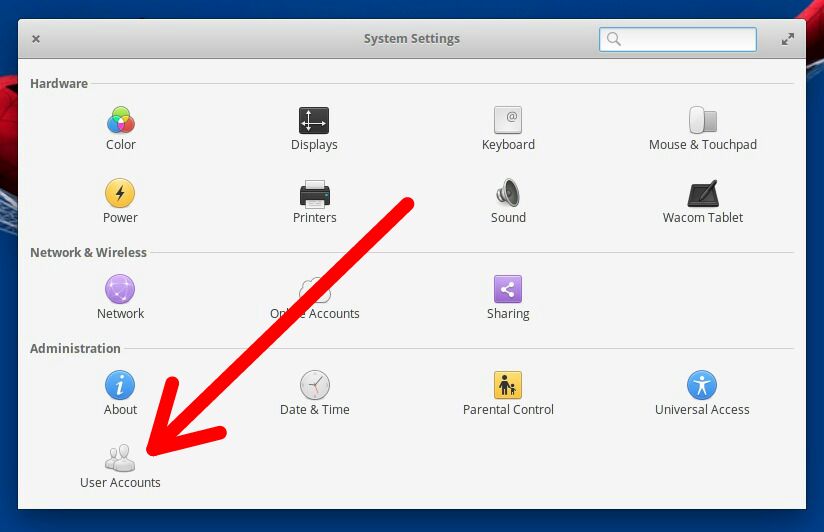Click the "Date & Time" label text
Image resolution: width=824 pixels, height=532 pixels.
[x=315, y=410]
